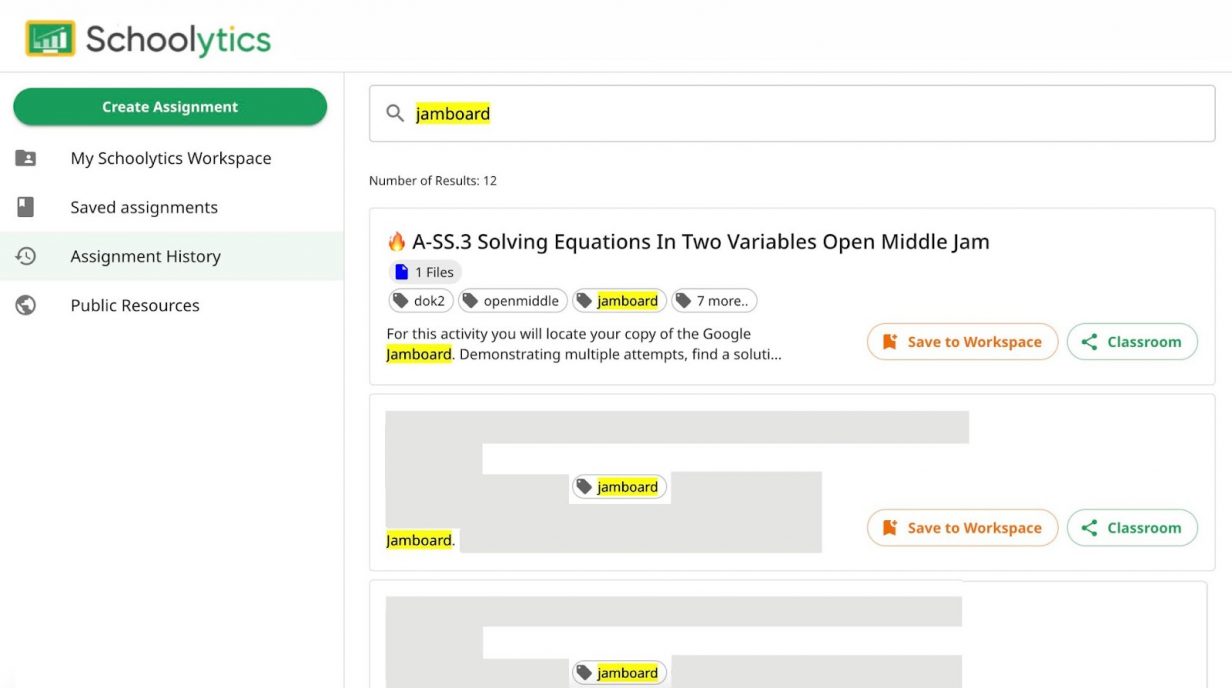Click the search magnifier icon
The height and width of the screenshot is (688, 1232).
click(x=395, y=113)
